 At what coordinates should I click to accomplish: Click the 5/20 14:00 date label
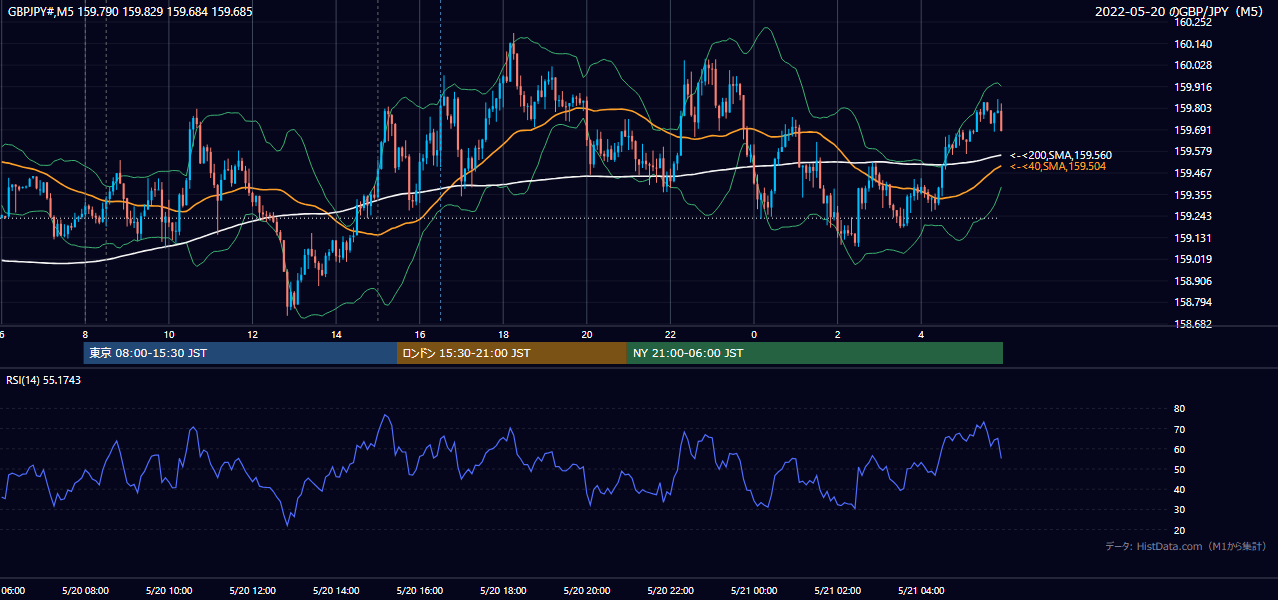(336, 591)
